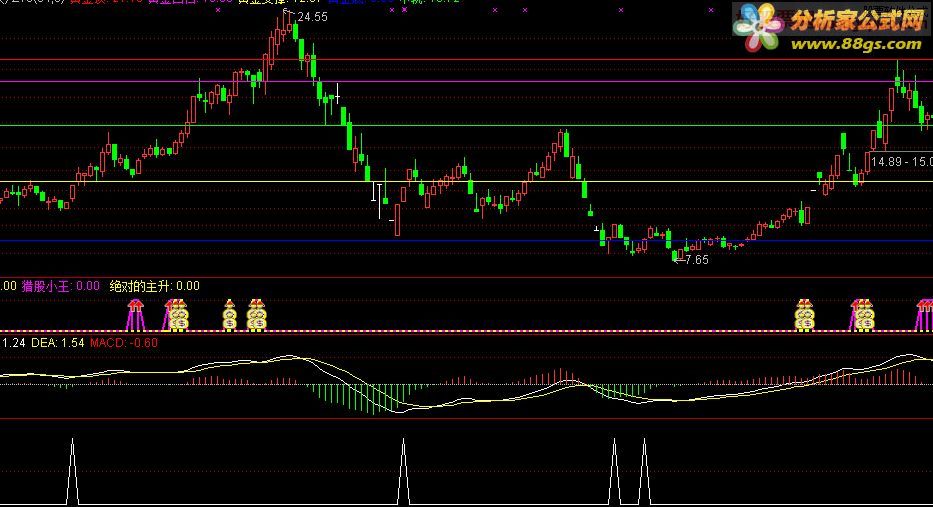Click the 猎股小王: 0.00 indicator label
The height and width of the screenshot is (507, 933).
tap(61, 286)
